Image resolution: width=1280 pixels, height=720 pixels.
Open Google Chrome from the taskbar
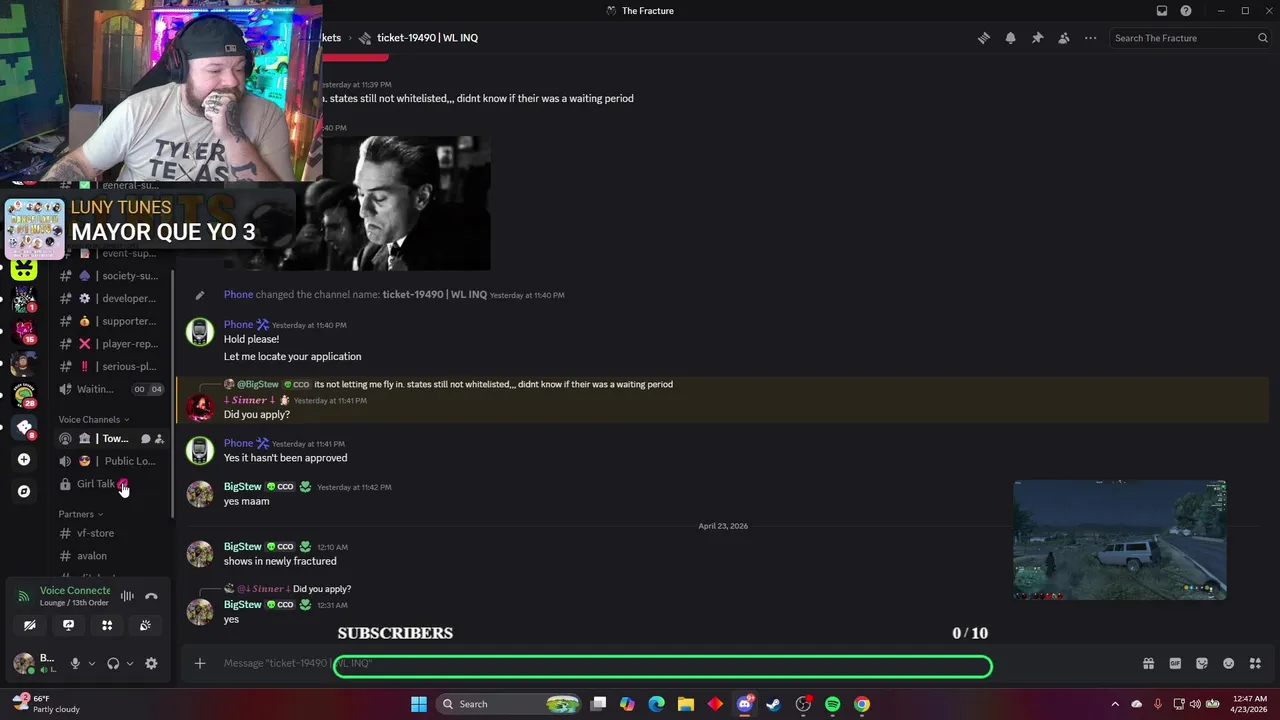(x=861, y=704)
